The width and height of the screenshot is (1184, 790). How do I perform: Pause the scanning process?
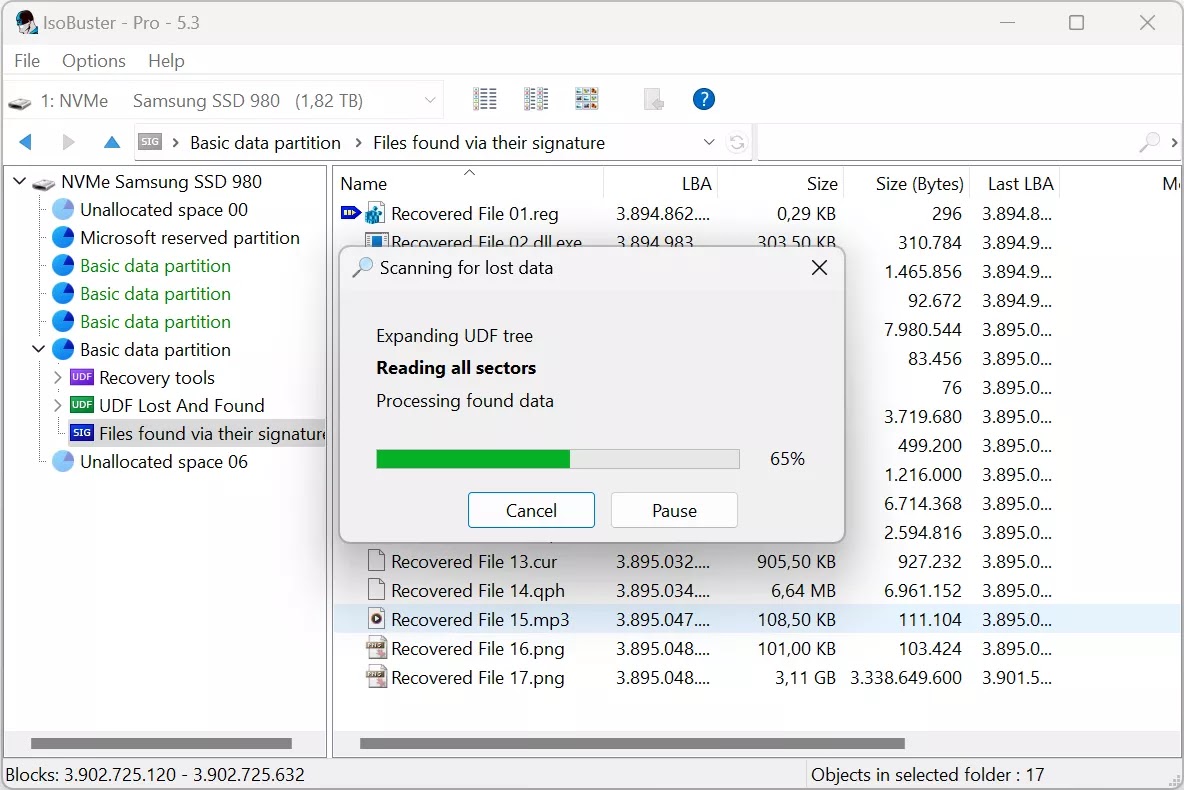pos(674,510)
